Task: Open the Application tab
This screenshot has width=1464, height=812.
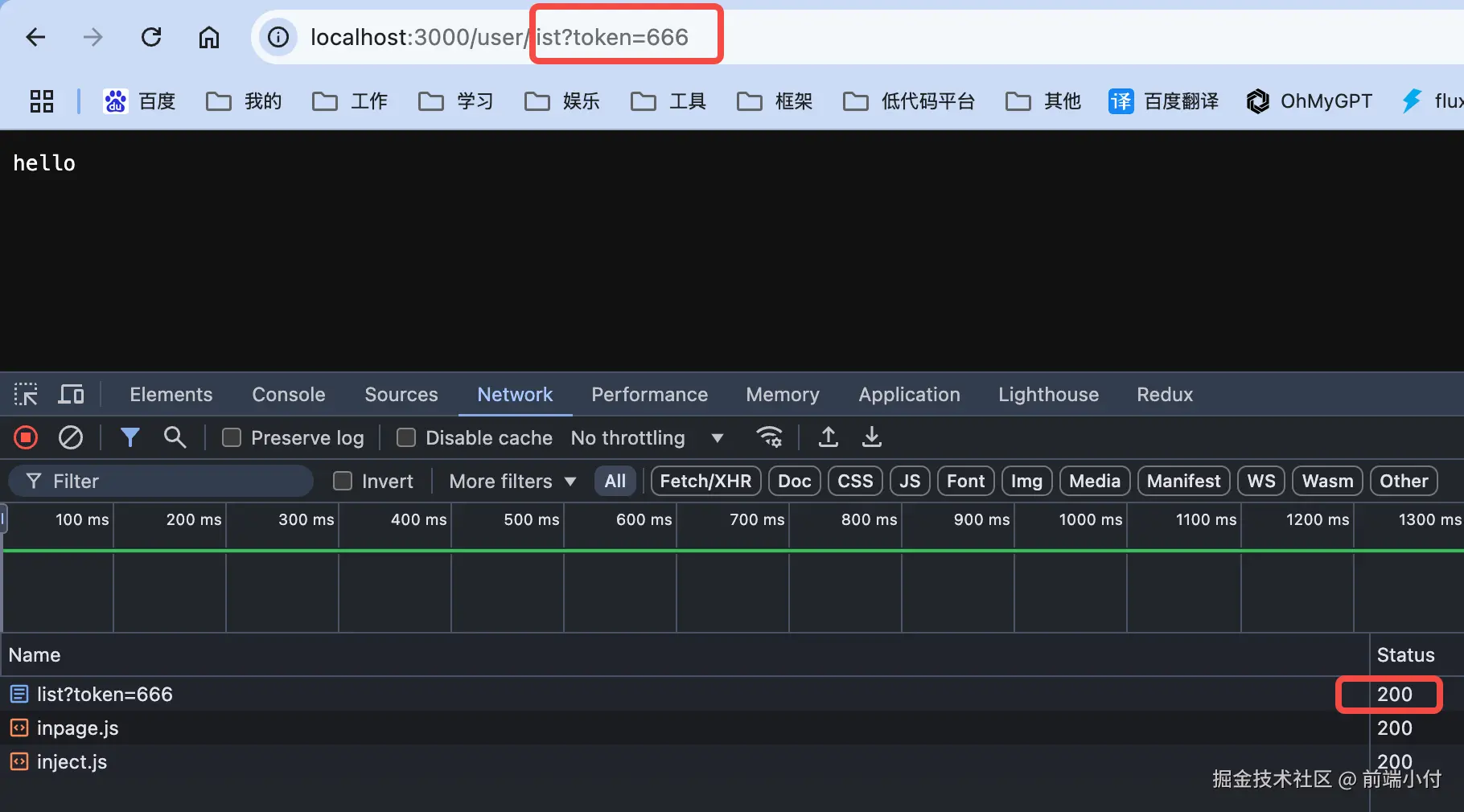Action: pyautogui.click(x=910, y=395)
